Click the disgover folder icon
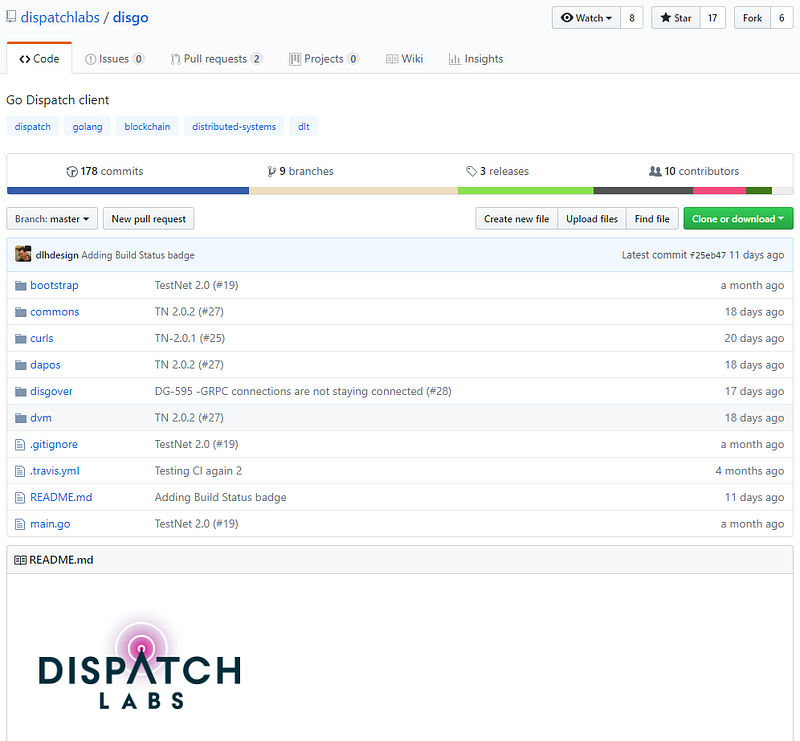 coord(20,391)
